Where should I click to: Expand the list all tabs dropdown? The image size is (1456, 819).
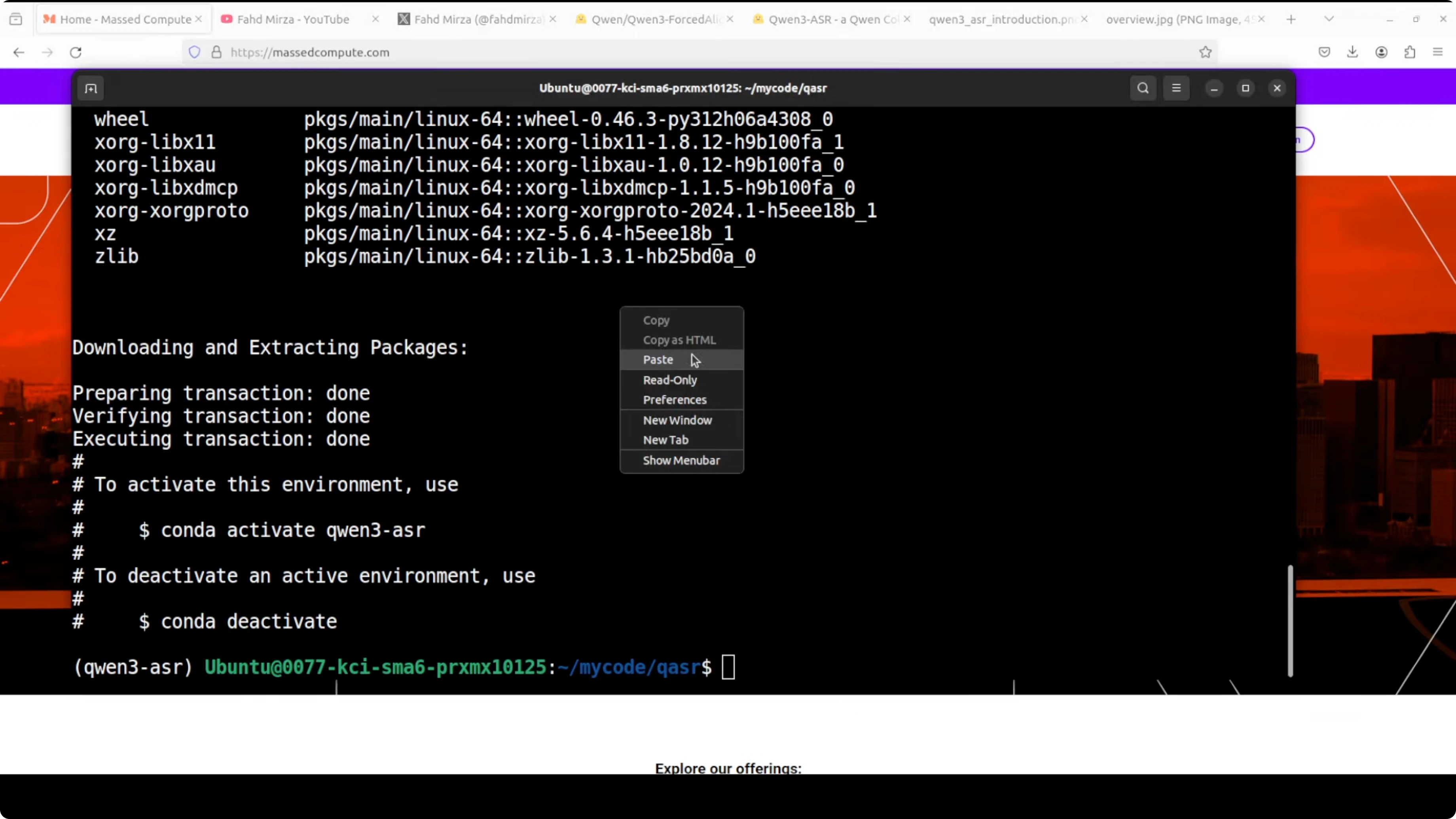(1329, 19)
